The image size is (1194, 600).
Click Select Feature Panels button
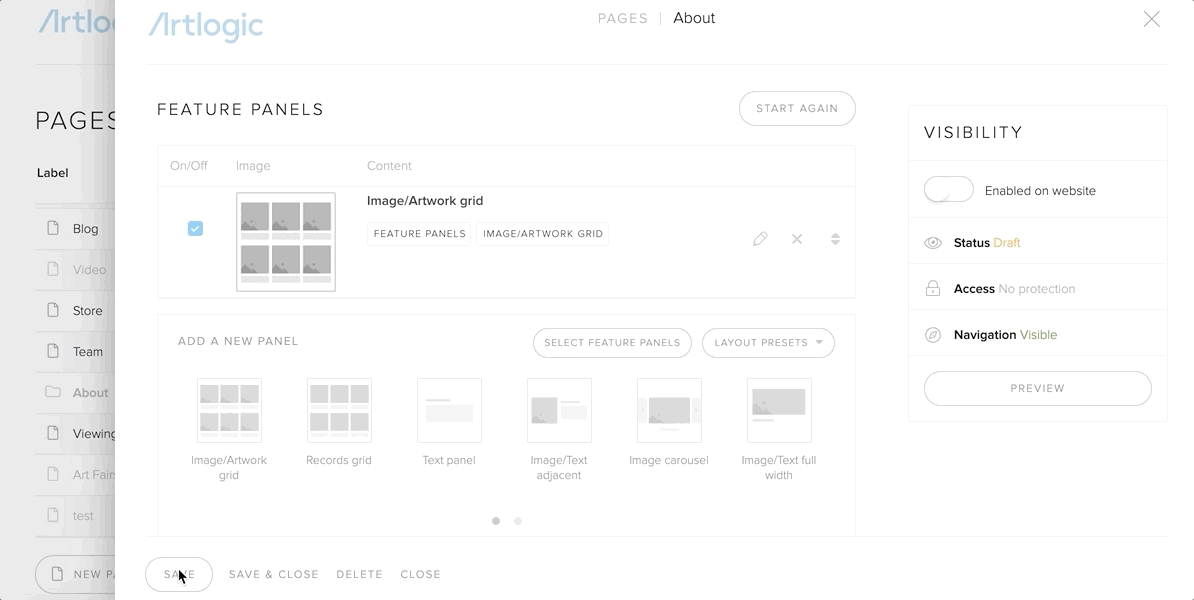click(x=612, y=343)
